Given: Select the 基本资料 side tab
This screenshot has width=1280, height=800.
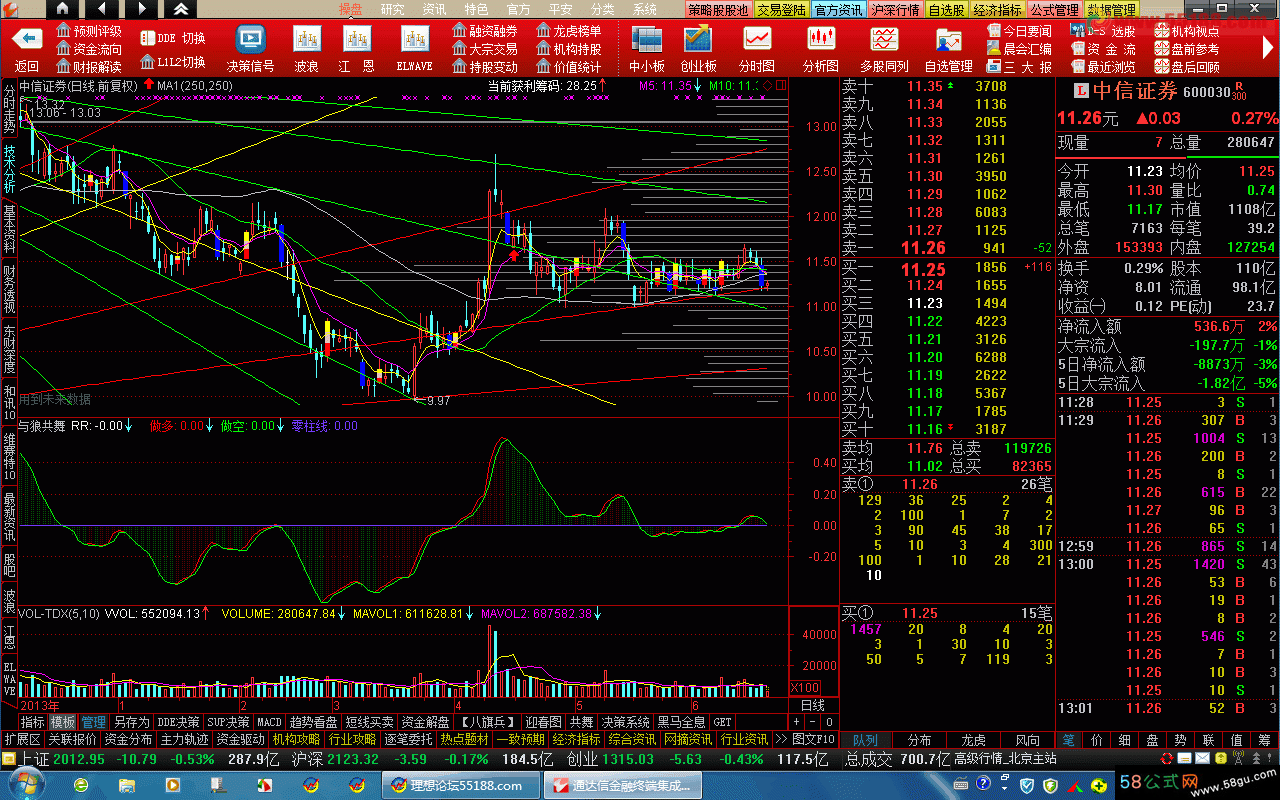Looking at the screenshot, I should tap(9, 227).
